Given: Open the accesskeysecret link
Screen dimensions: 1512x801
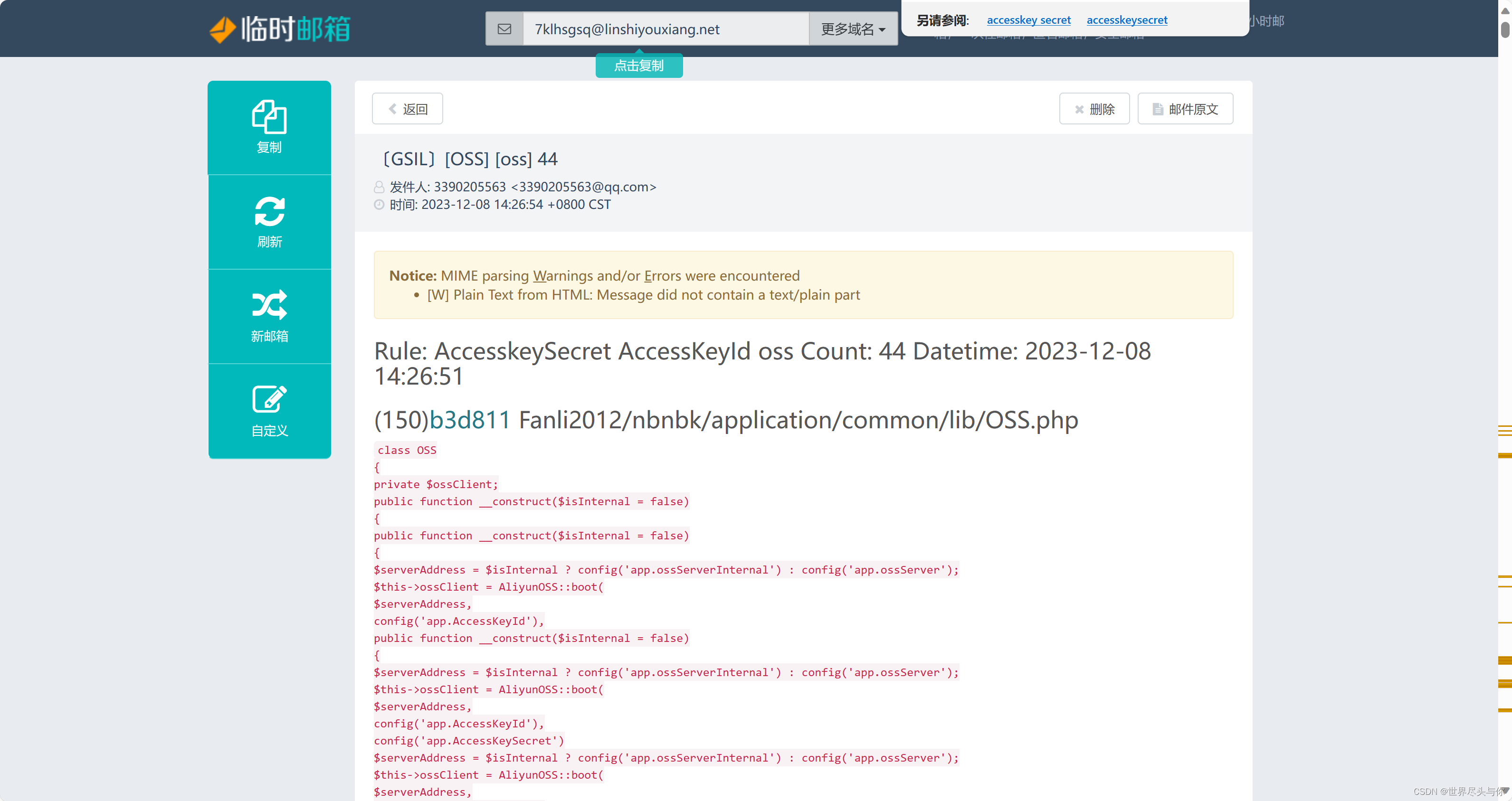Looking at the screenshot, I should (1126, 19).
